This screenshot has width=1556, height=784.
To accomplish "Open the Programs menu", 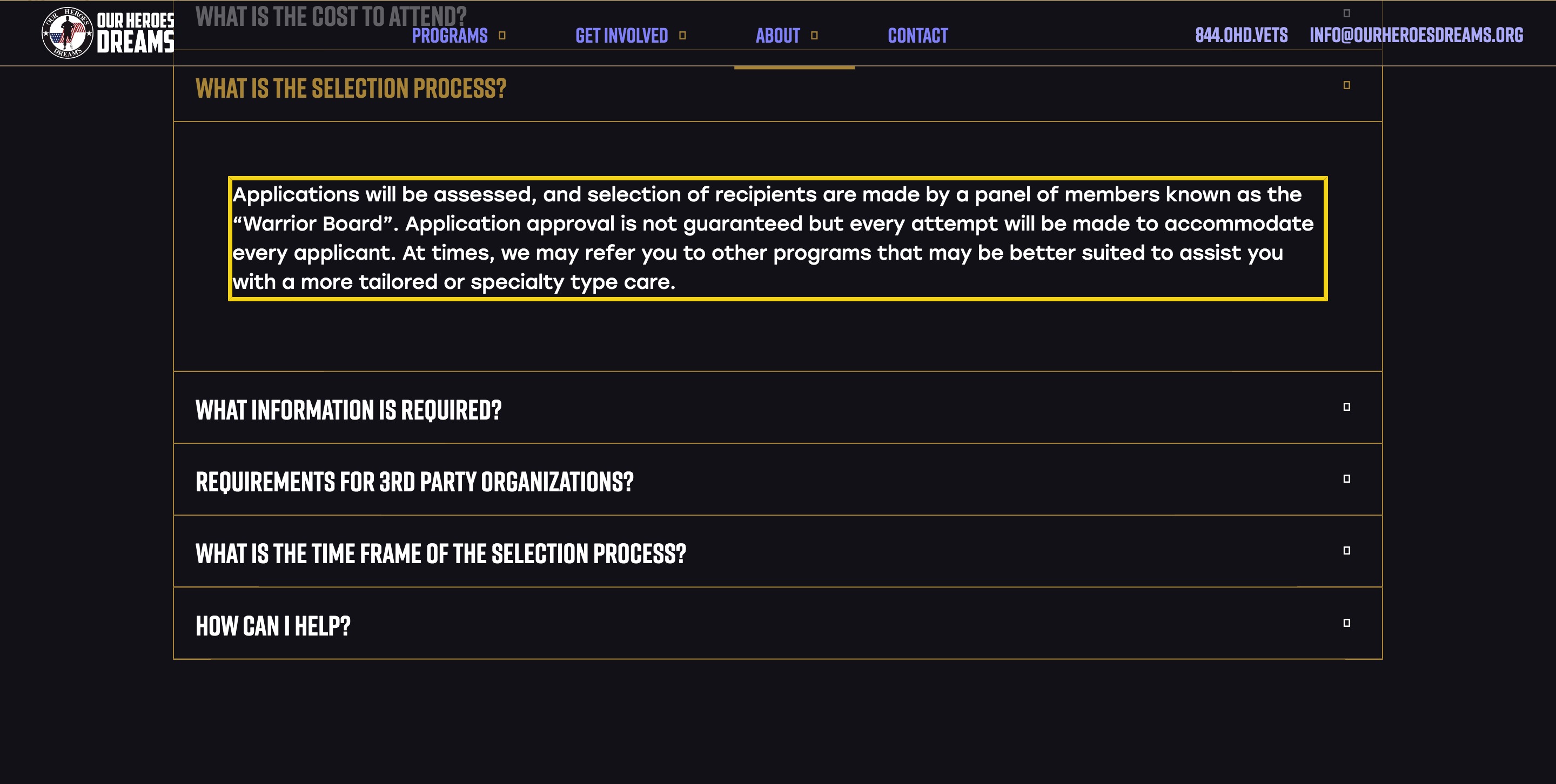I will pos(450,36).
